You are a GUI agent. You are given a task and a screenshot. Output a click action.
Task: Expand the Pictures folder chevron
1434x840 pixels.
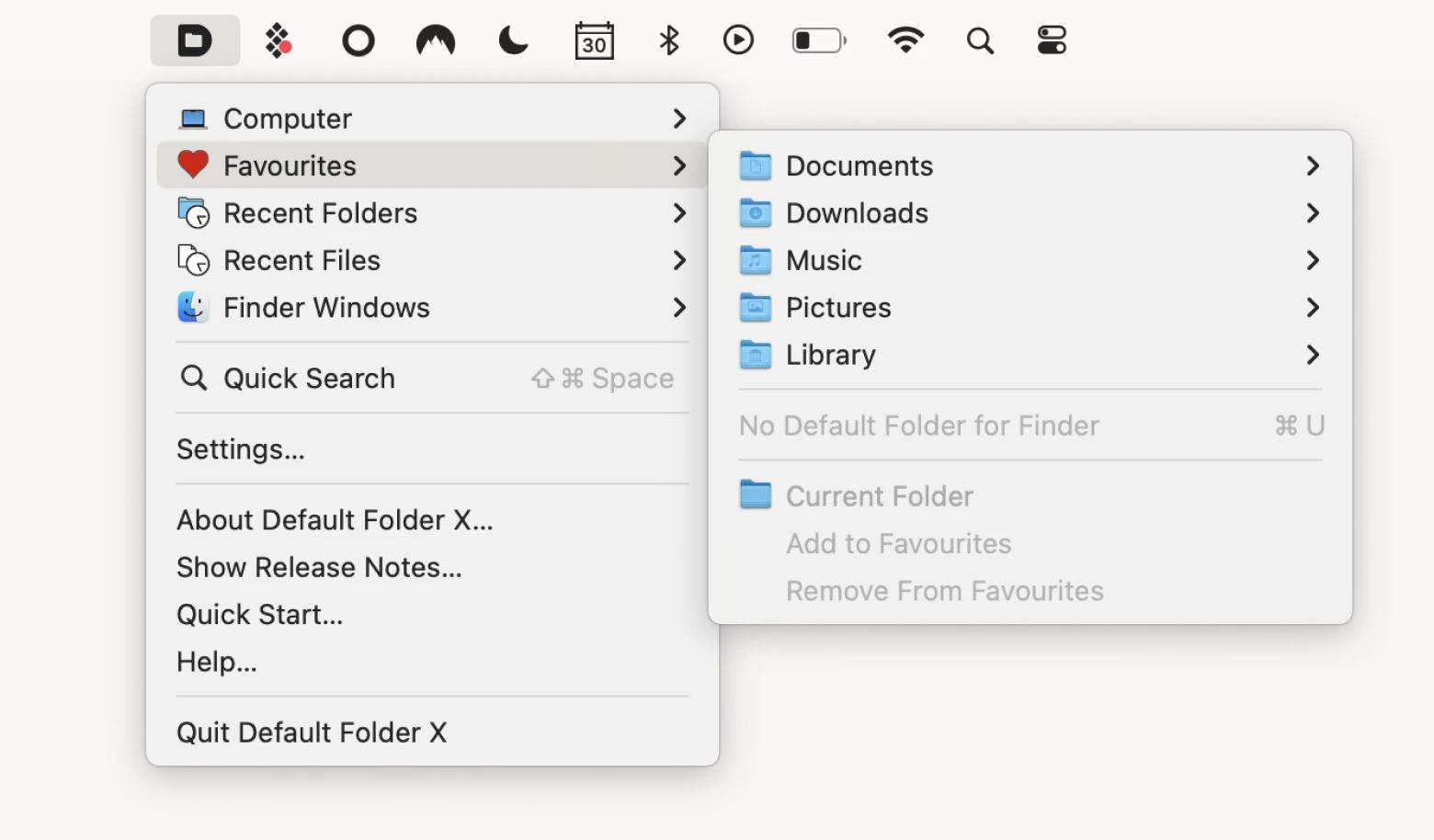1313,307
